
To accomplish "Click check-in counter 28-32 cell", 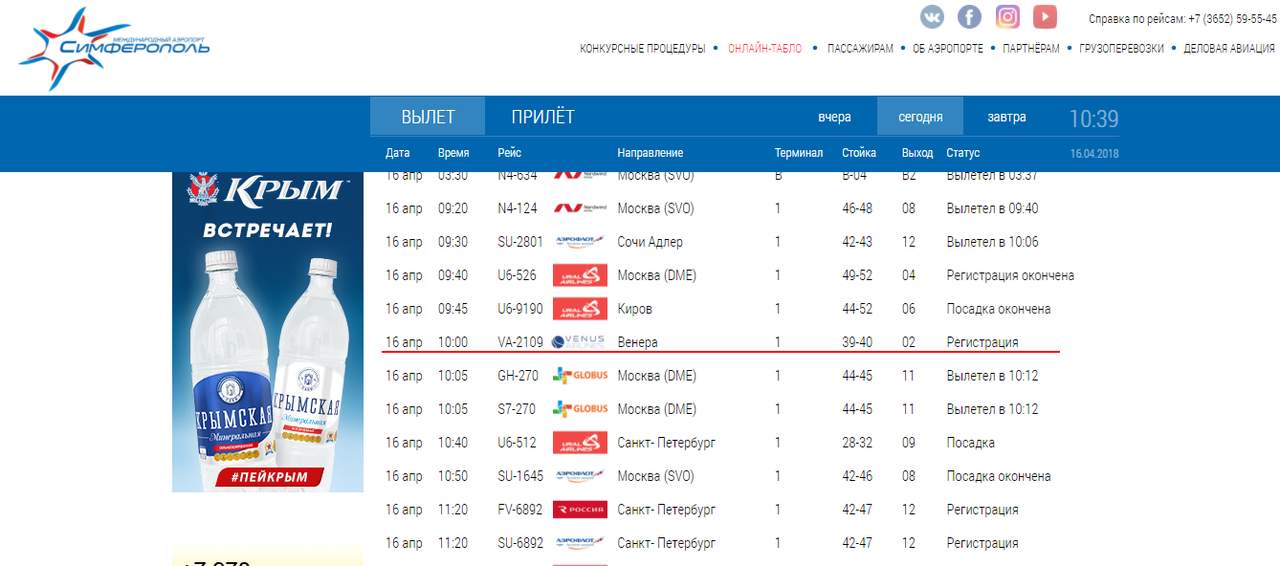I will coord(857,443).
